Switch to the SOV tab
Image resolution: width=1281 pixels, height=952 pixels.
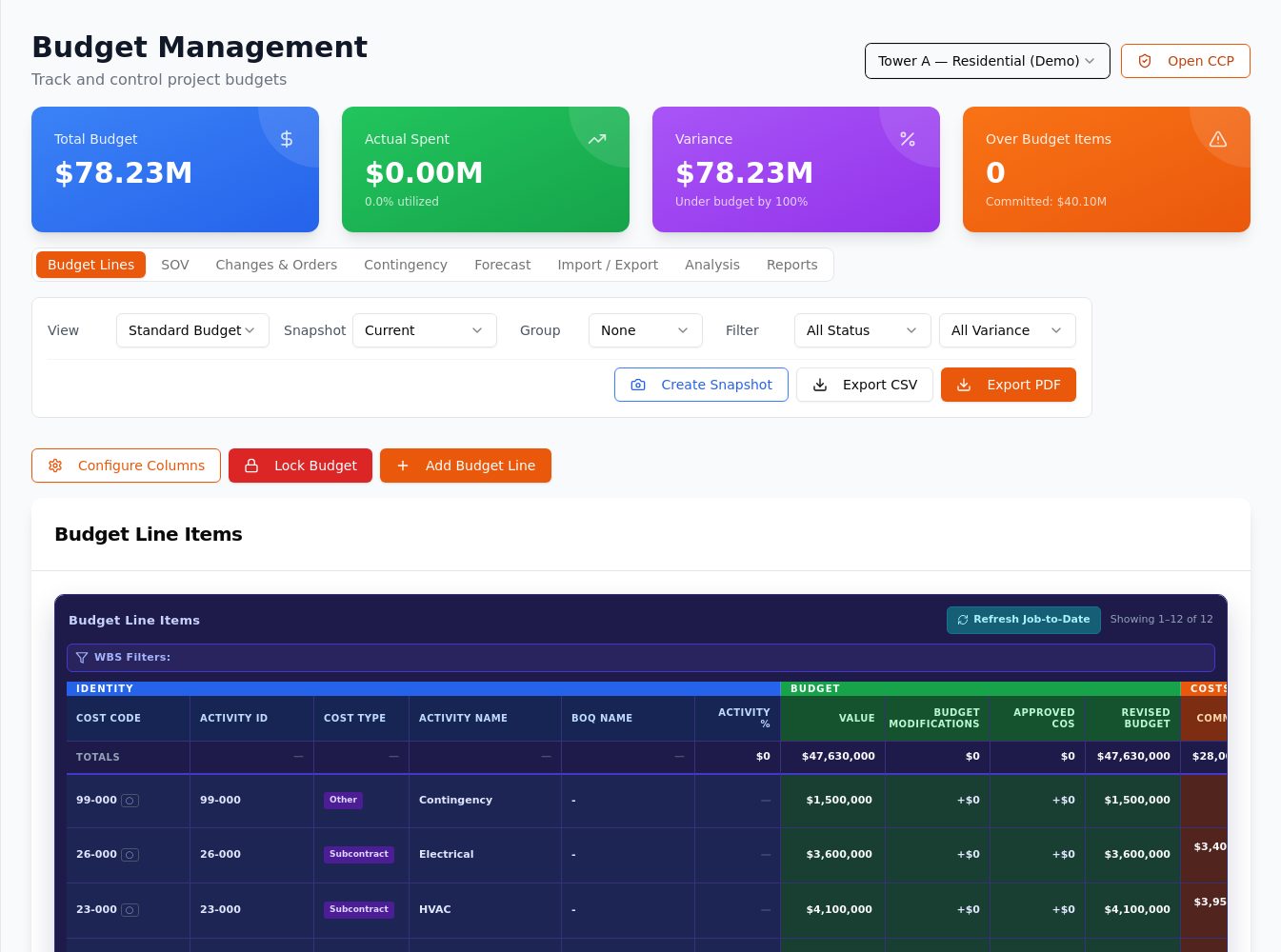[x=175, y=265]
